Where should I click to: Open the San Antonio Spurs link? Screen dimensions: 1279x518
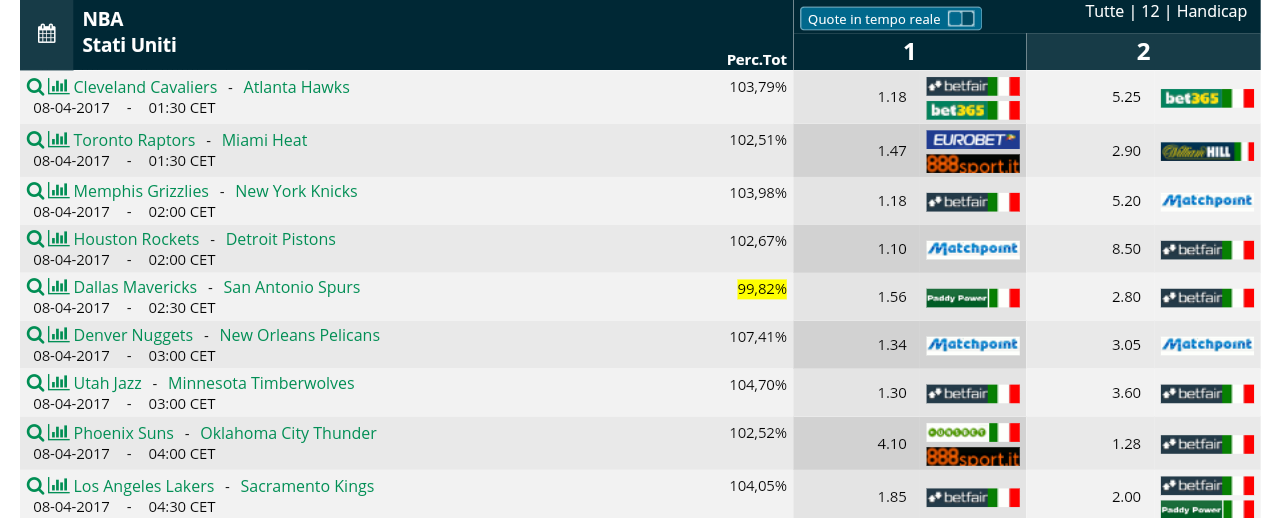coord(291,287)
